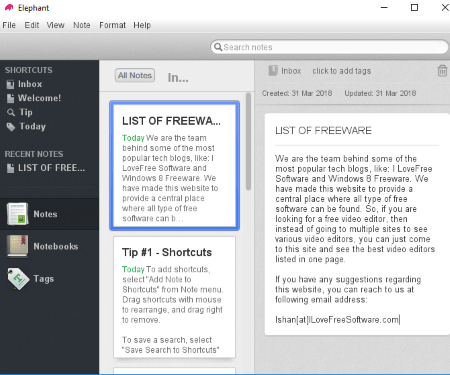The height and width of the screenshot is (375, 450).
Task: Click the Inbox notebook label in editor
Action: pos(291,71)
